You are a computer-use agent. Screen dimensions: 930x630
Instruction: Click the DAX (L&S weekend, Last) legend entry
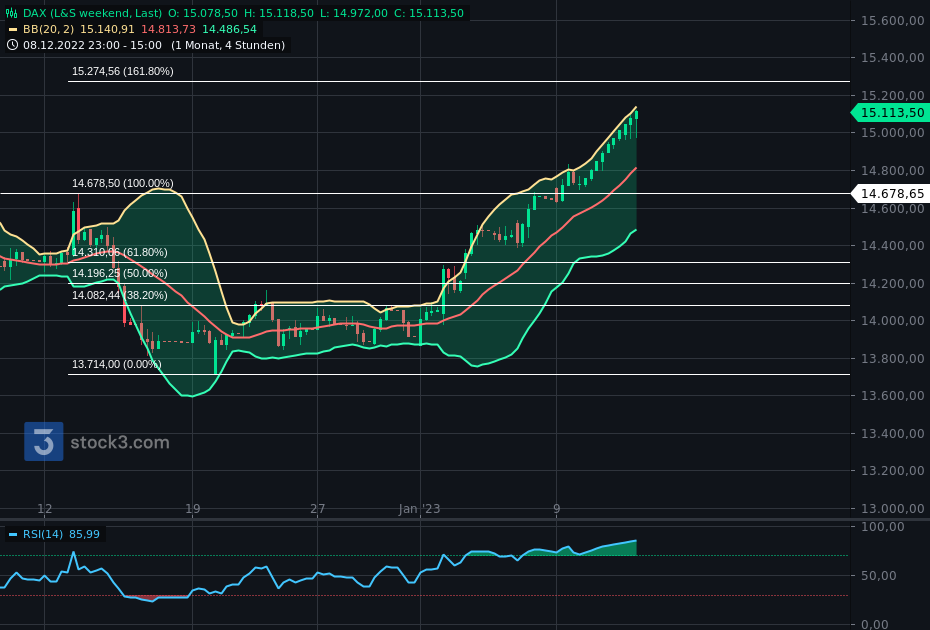[x=90, y=13]
